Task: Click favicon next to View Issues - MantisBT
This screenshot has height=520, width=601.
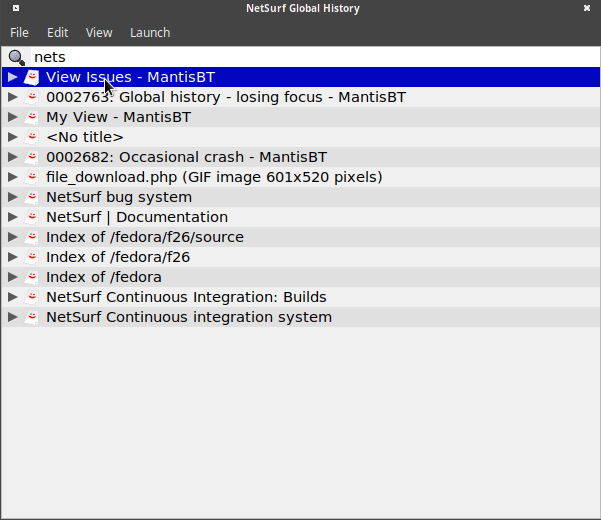Action: pos(32,77)
